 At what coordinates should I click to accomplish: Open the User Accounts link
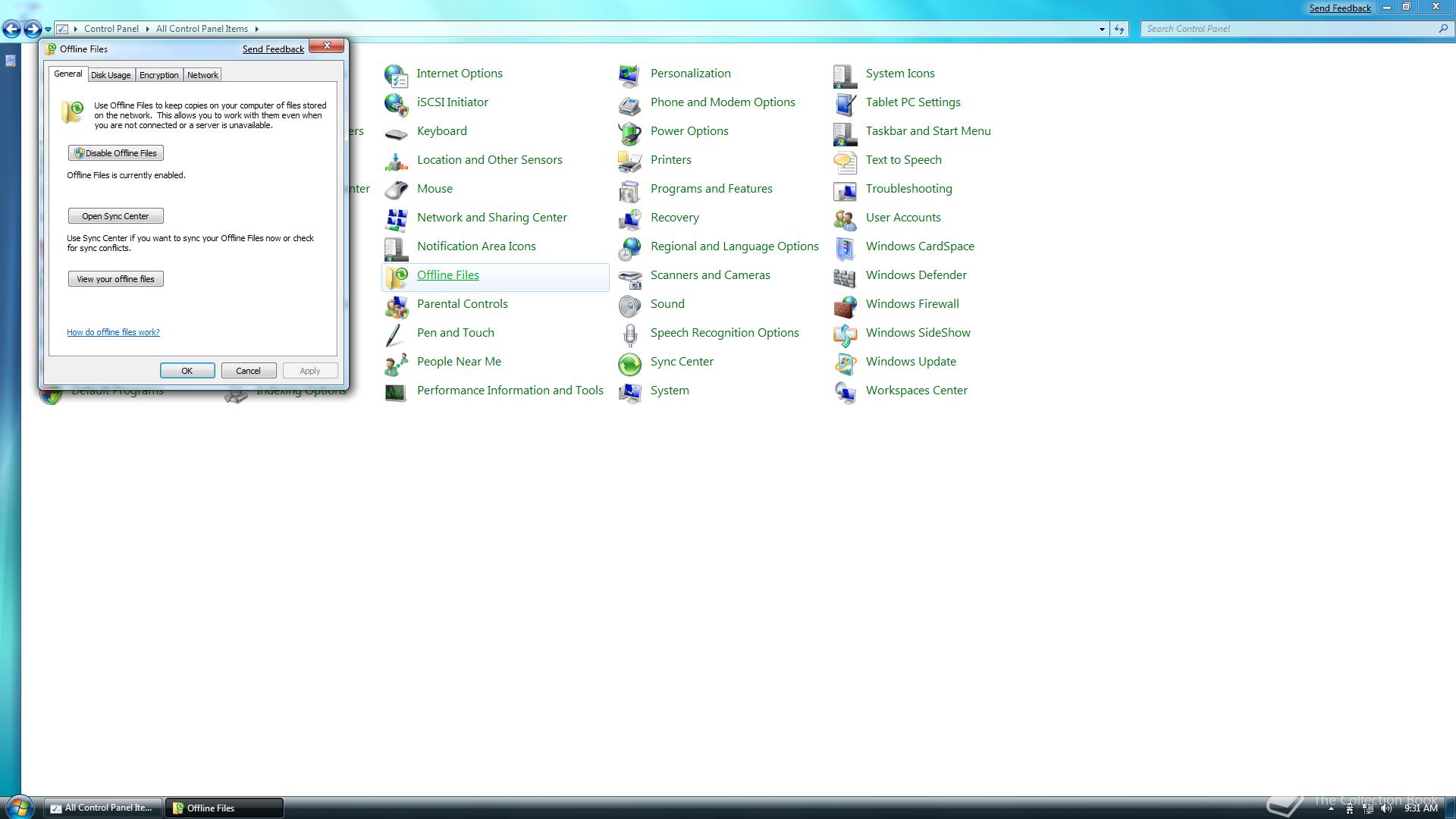pyautogui.click(x=903, y=218)
